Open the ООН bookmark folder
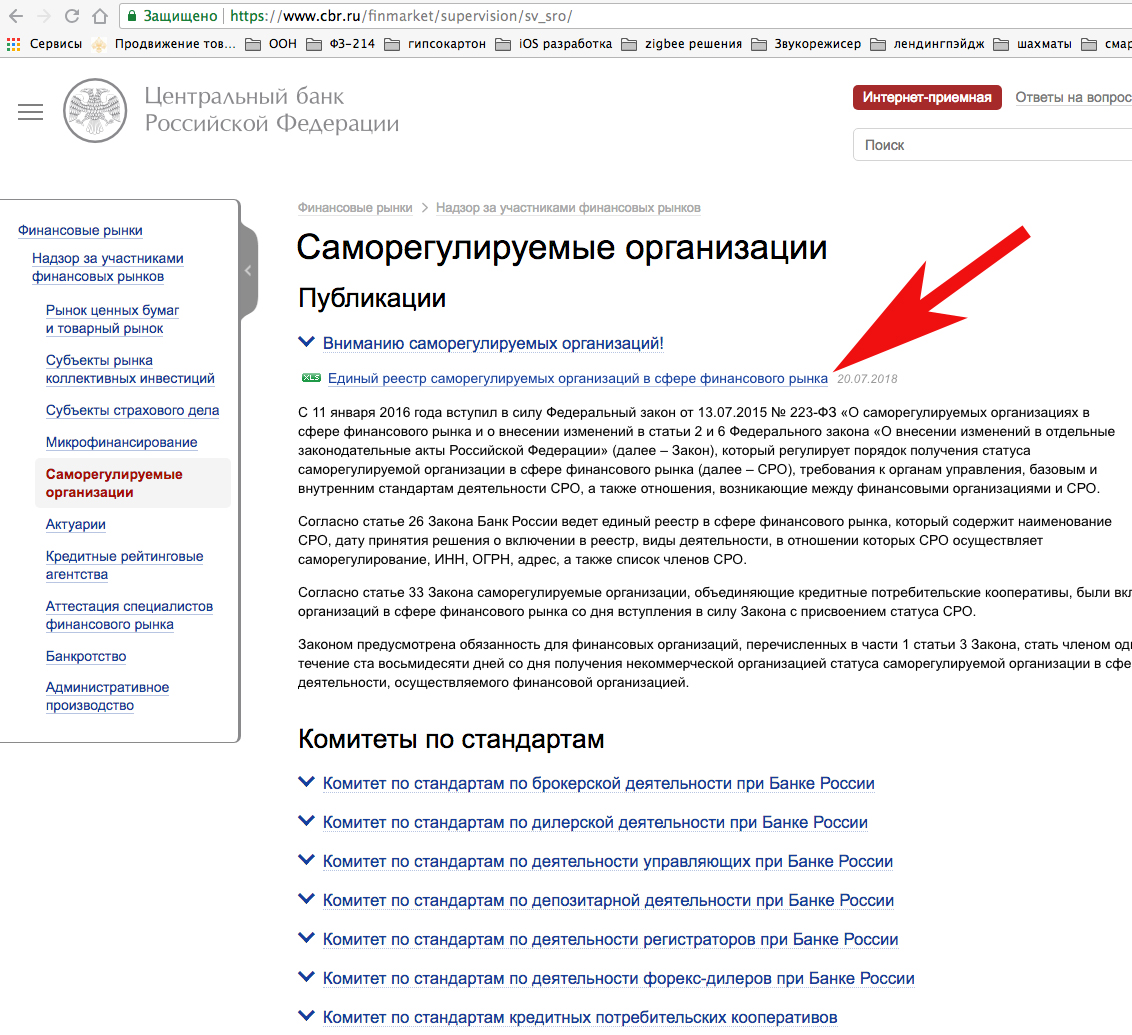 coord(271,44)
